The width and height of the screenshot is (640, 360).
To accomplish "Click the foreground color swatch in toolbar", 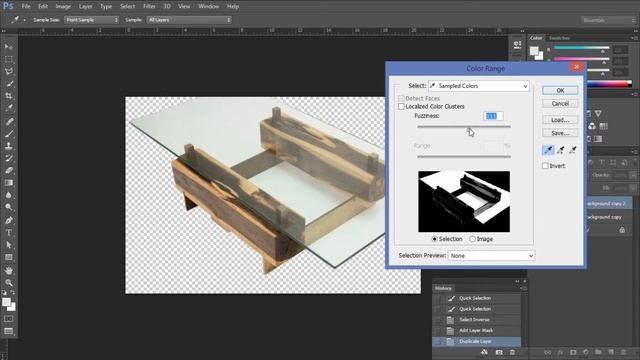I will 6,302.
